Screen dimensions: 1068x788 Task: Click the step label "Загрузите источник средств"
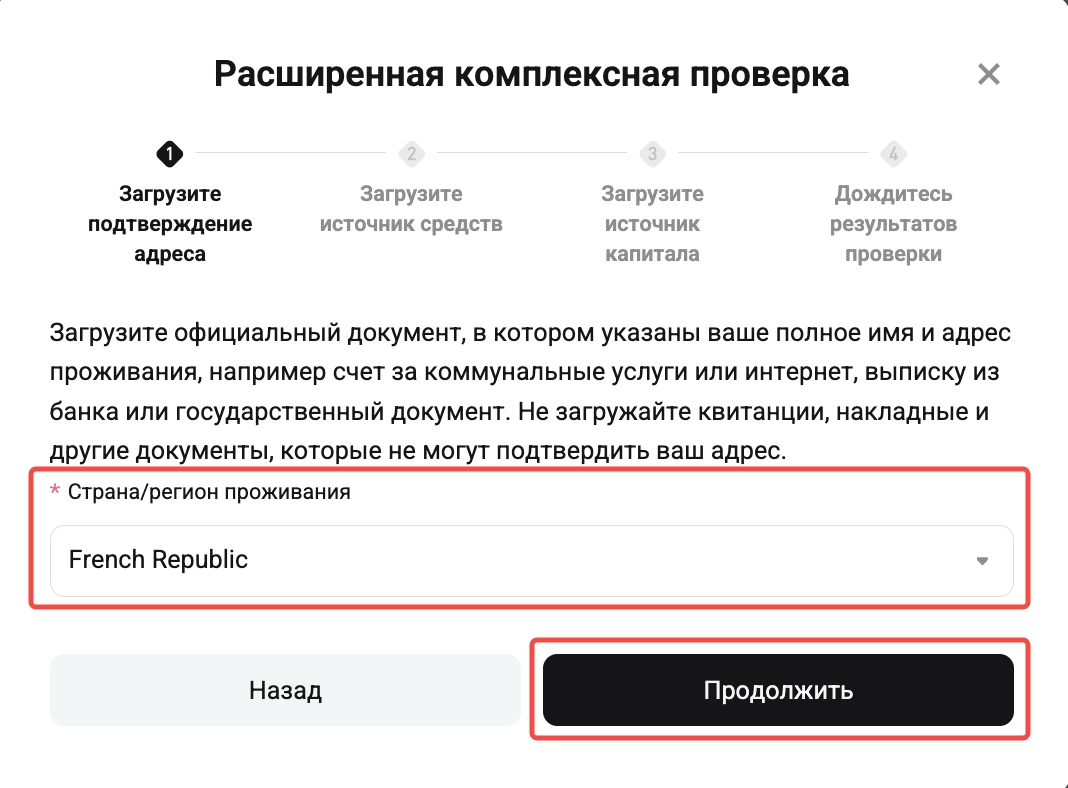pos(411,208)
